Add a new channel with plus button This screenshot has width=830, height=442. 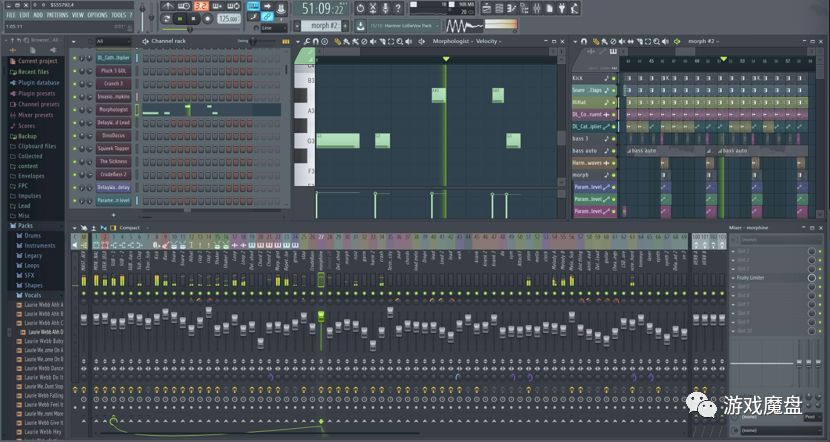113,215
